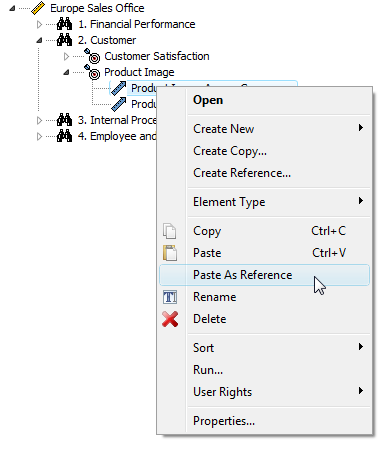392x454 pixels.
Task: Click the red X Delete icon
Action: 170,319
